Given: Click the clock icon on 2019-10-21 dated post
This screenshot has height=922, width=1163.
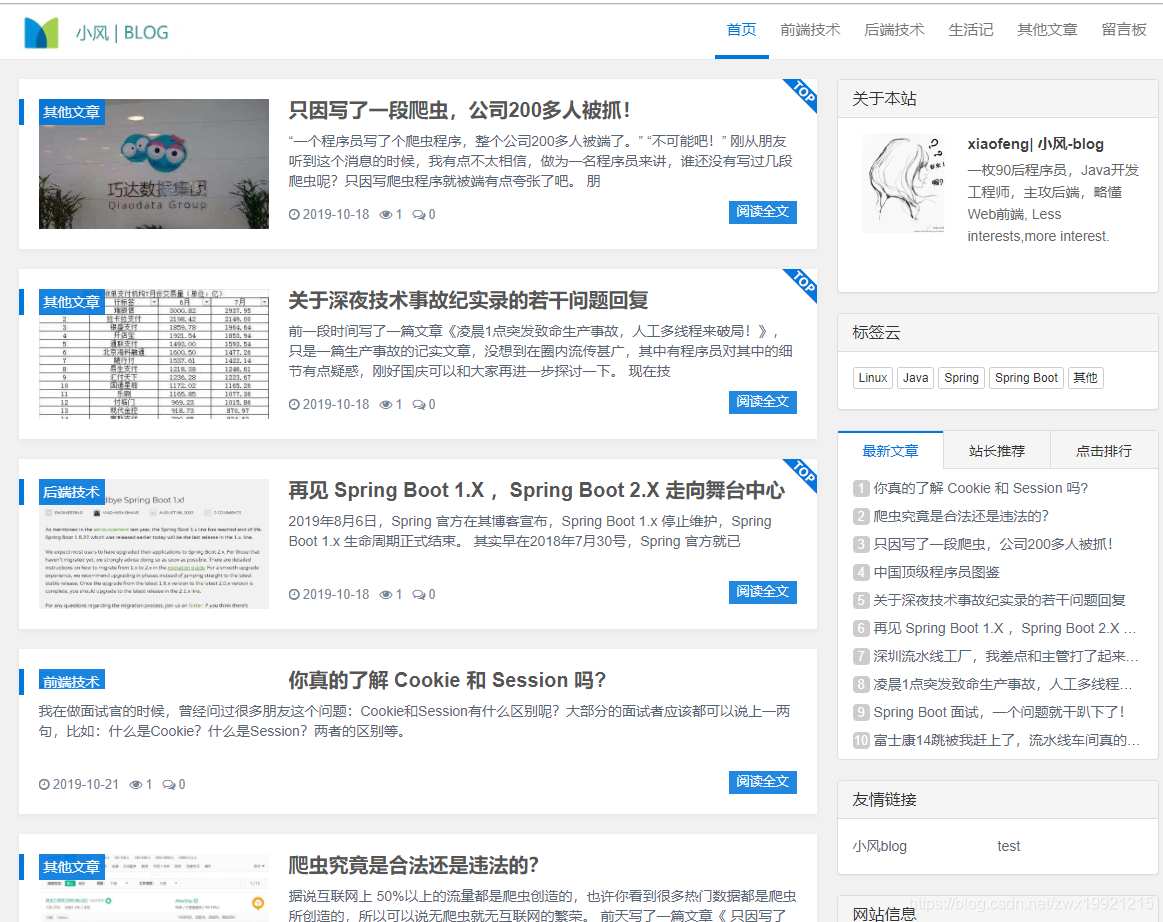Looking at the screenshot, I should (43, 784).
